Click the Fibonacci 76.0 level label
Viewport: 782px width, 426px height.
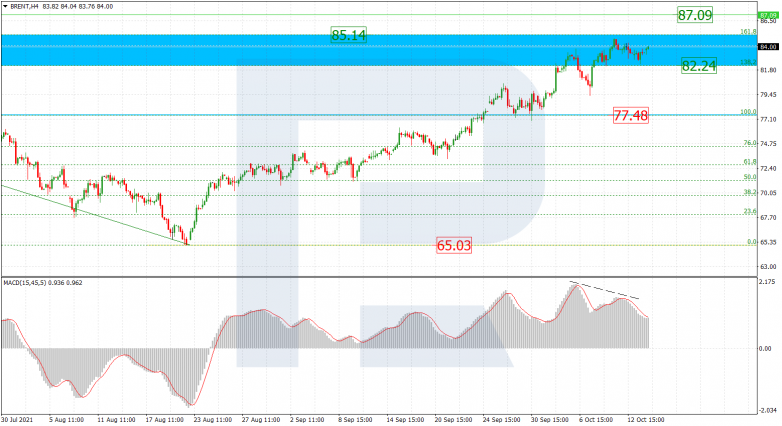[x=750, y=143]
